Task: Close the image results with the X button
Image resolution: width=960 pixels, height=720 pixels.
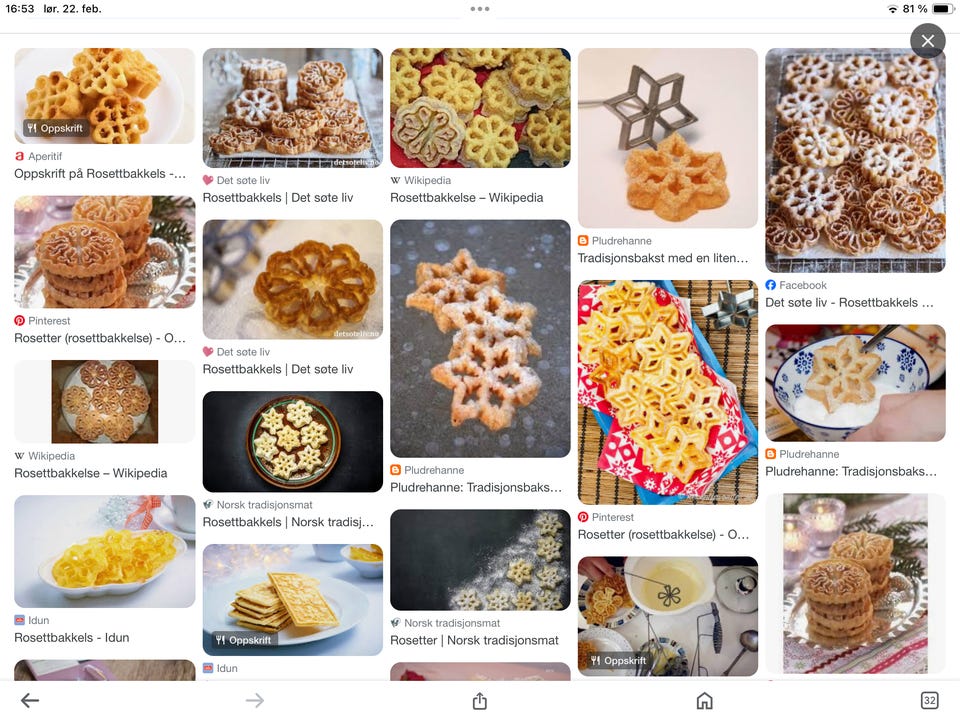Action: (x=928, y=41)
